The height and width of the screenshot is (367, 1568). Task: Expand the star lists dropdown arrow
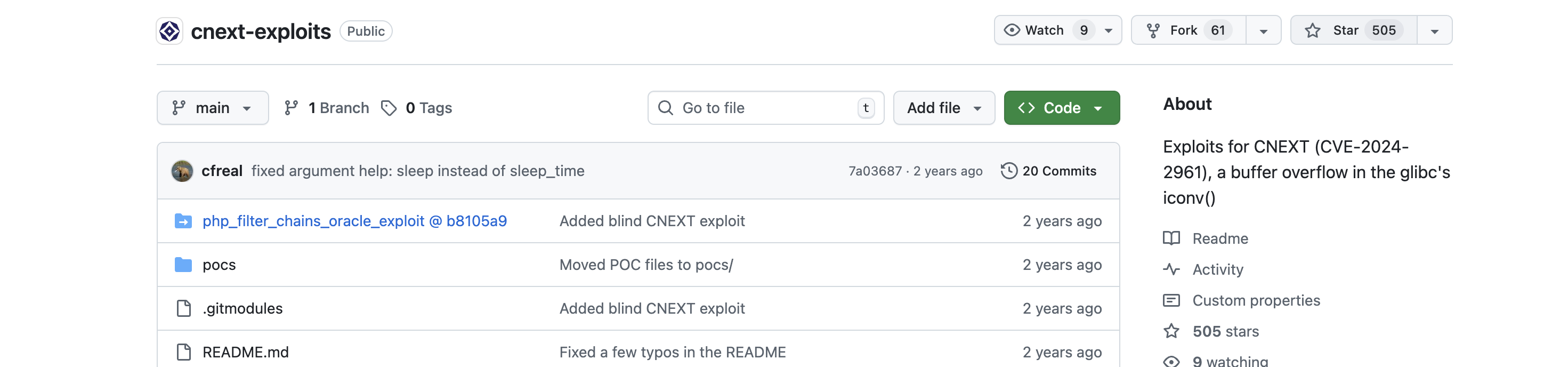[1434, 30]
